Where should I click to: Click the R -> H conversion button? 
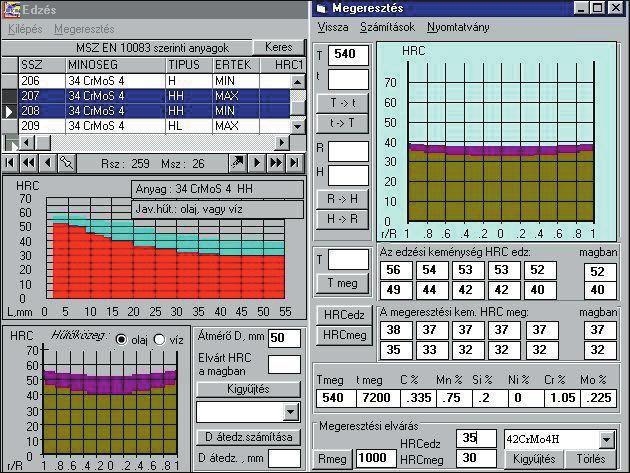[x=342, y=199]
